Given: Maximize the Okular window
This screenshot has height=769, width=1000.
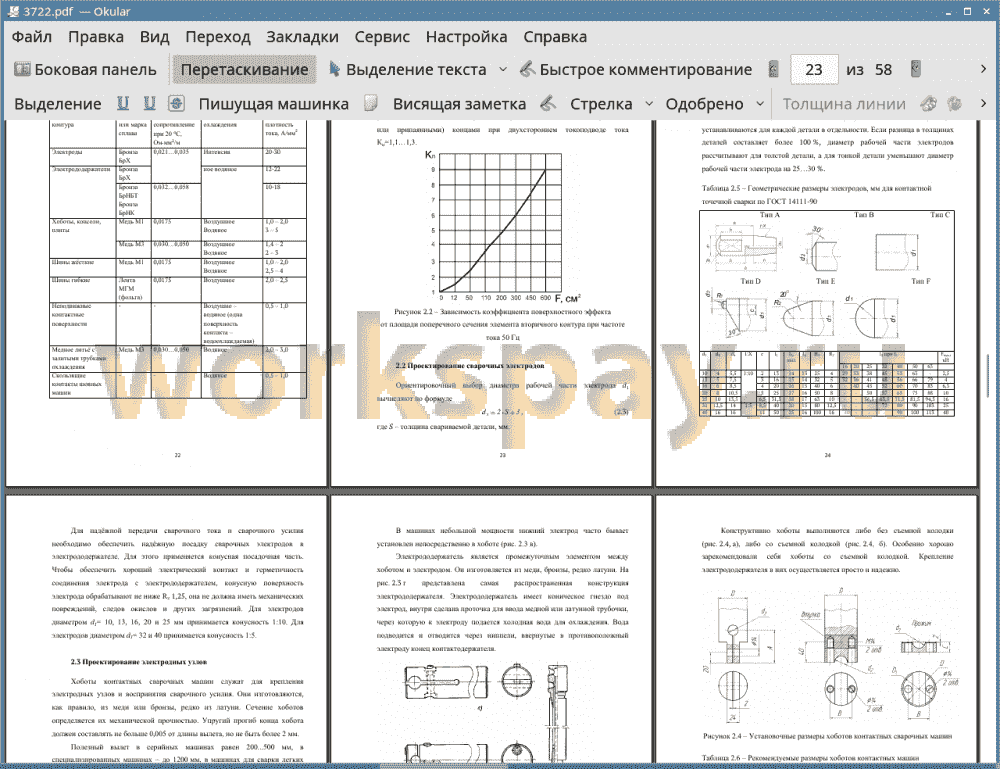Looking at the screenshot, I should 967,11.
